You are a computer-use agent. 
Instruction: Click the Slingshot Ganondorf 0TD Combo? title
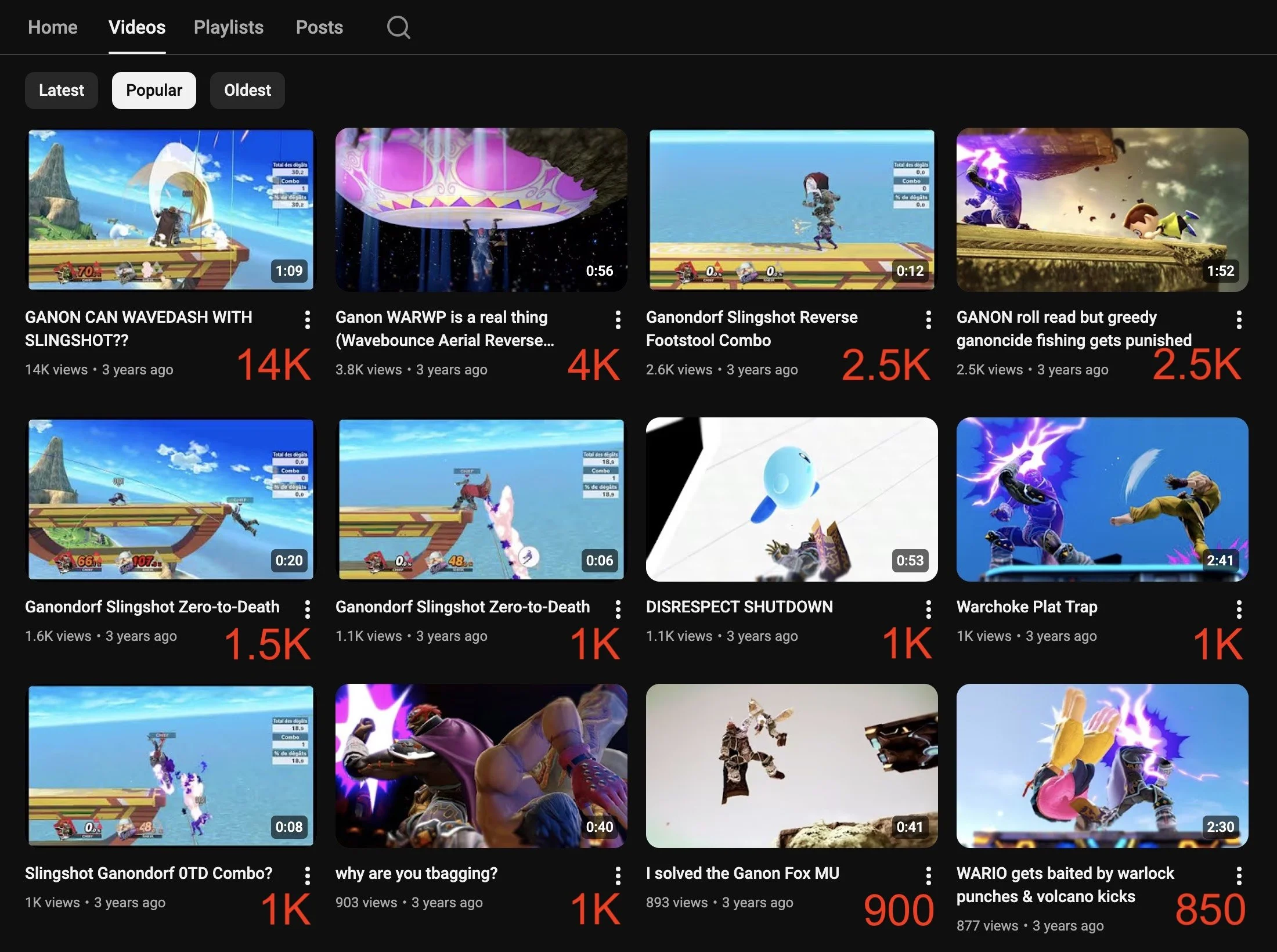tap(149, 873)
